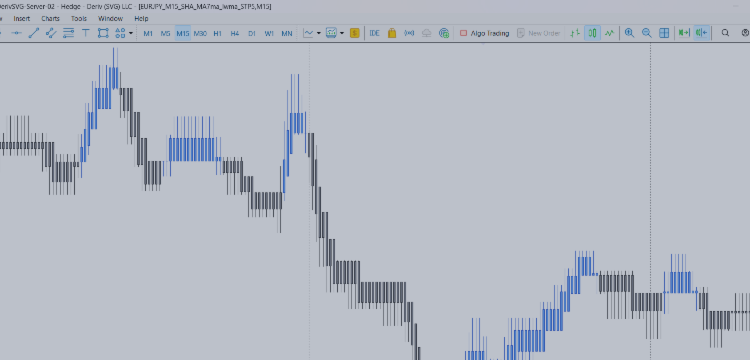
Task: Click the New Order button
Action: point(538,33)
